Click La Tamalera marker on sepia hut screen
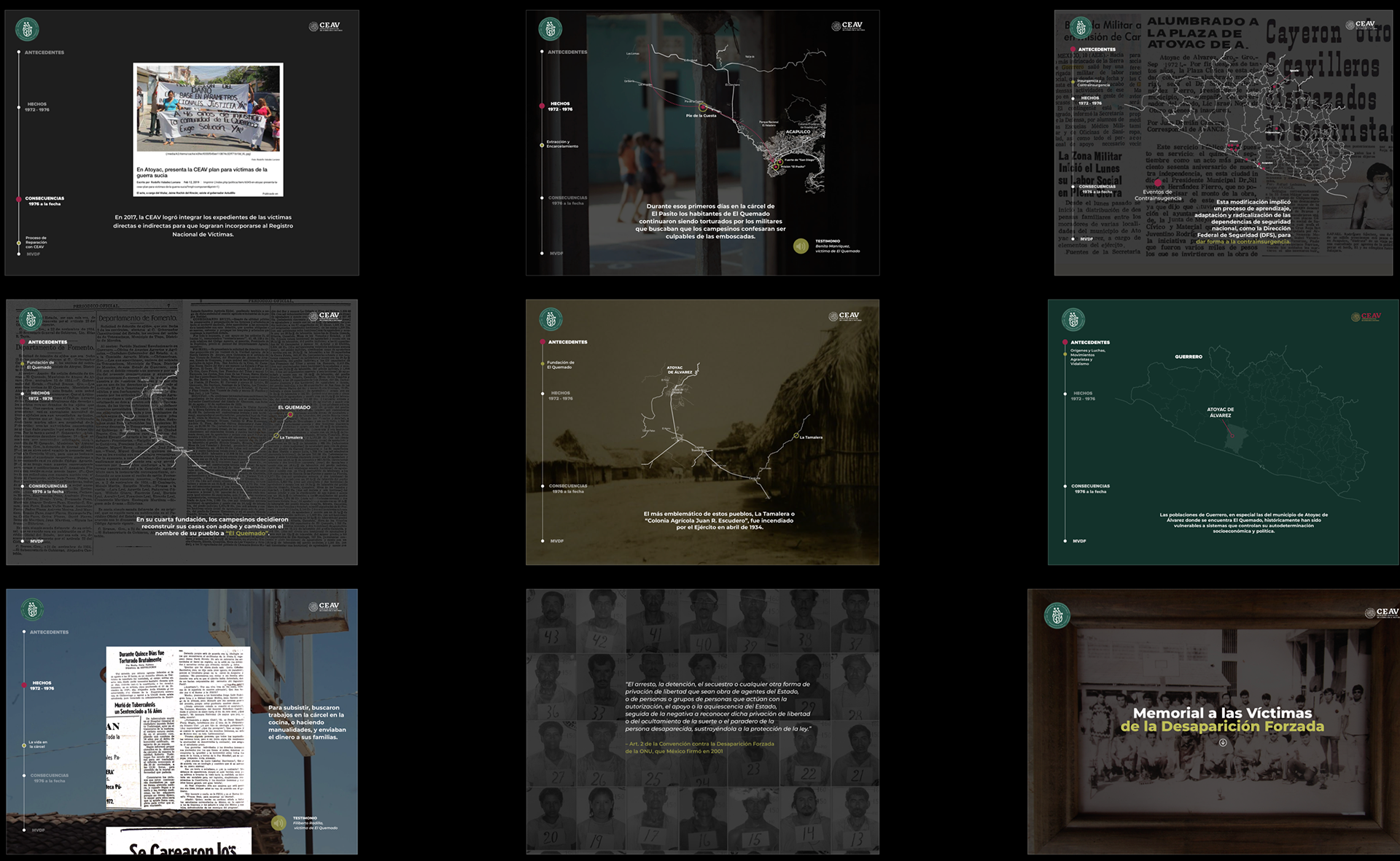 (x=796, y=436)
